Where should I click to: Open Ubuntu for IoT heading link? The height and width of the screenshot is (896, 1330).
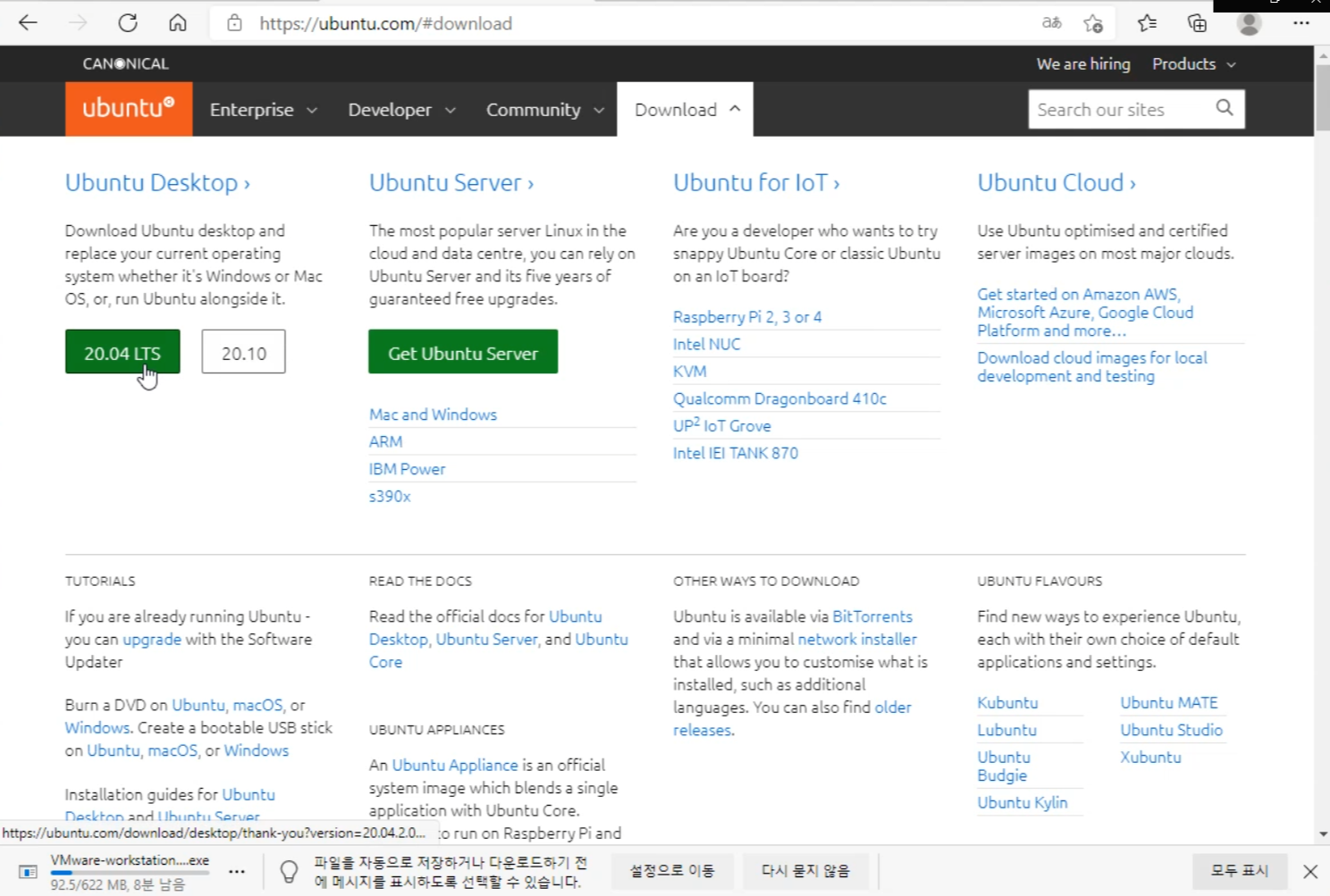click(756, 182)
